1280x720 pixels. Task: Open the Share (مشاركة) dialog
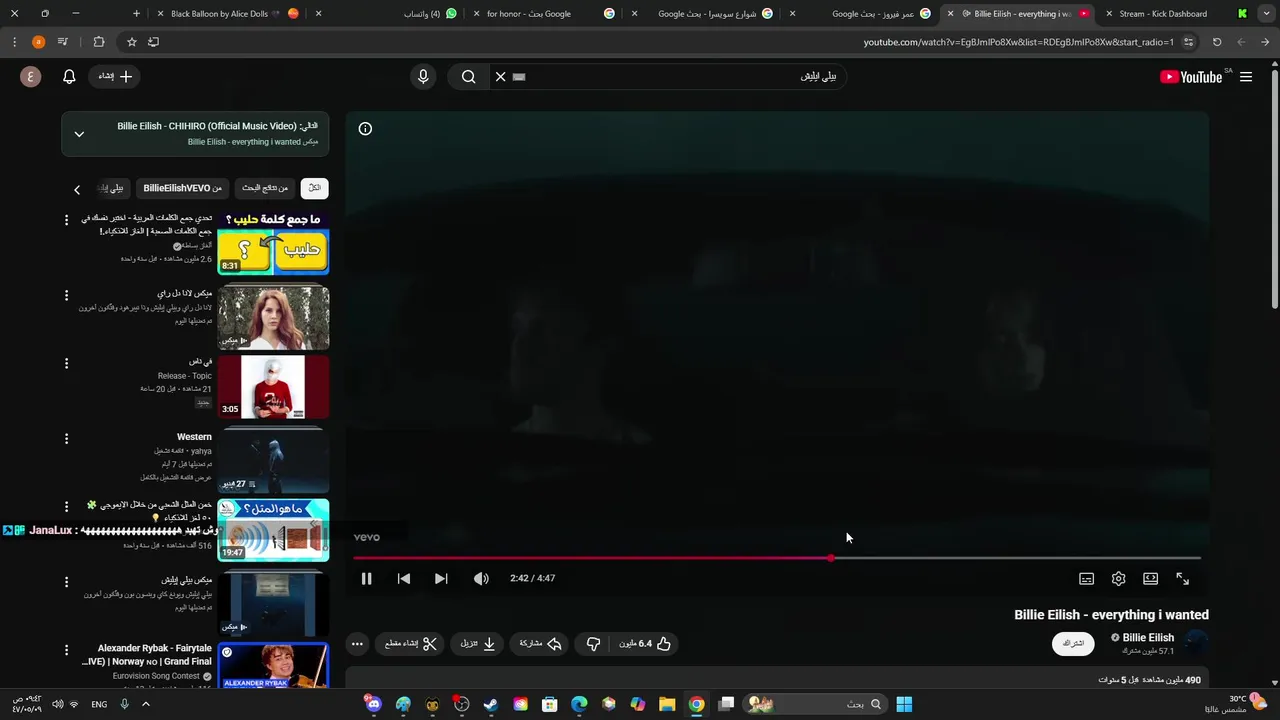coord(540,644)
